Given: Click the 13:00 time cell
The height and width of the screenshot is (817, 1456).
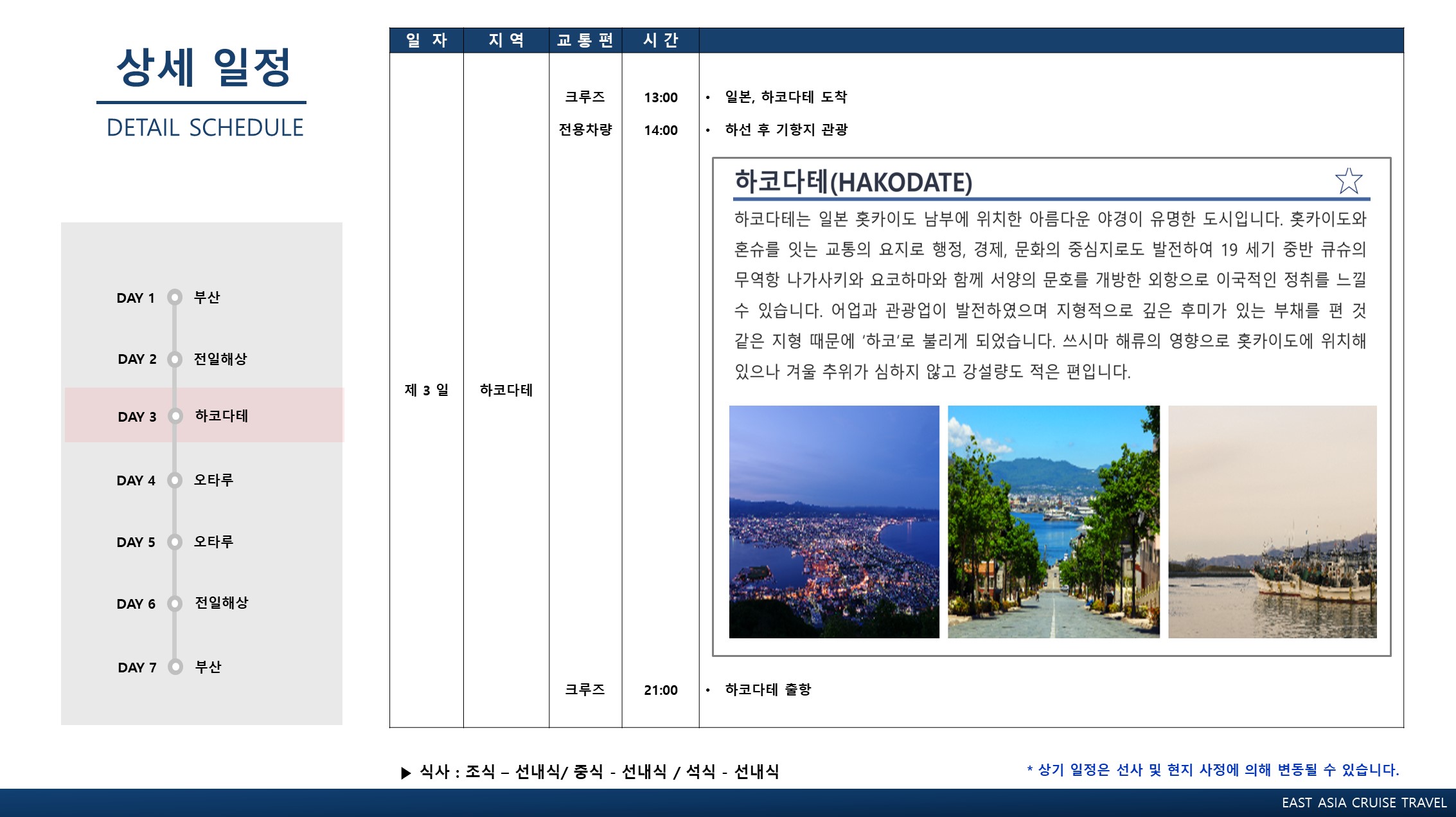Looking at the screenshot, I should [x=661, y=97].
